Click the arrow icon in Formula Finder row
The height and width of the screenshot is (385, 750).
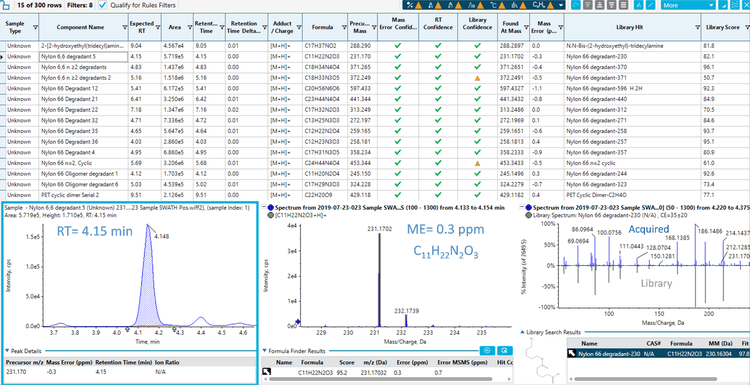pos(266,372)
